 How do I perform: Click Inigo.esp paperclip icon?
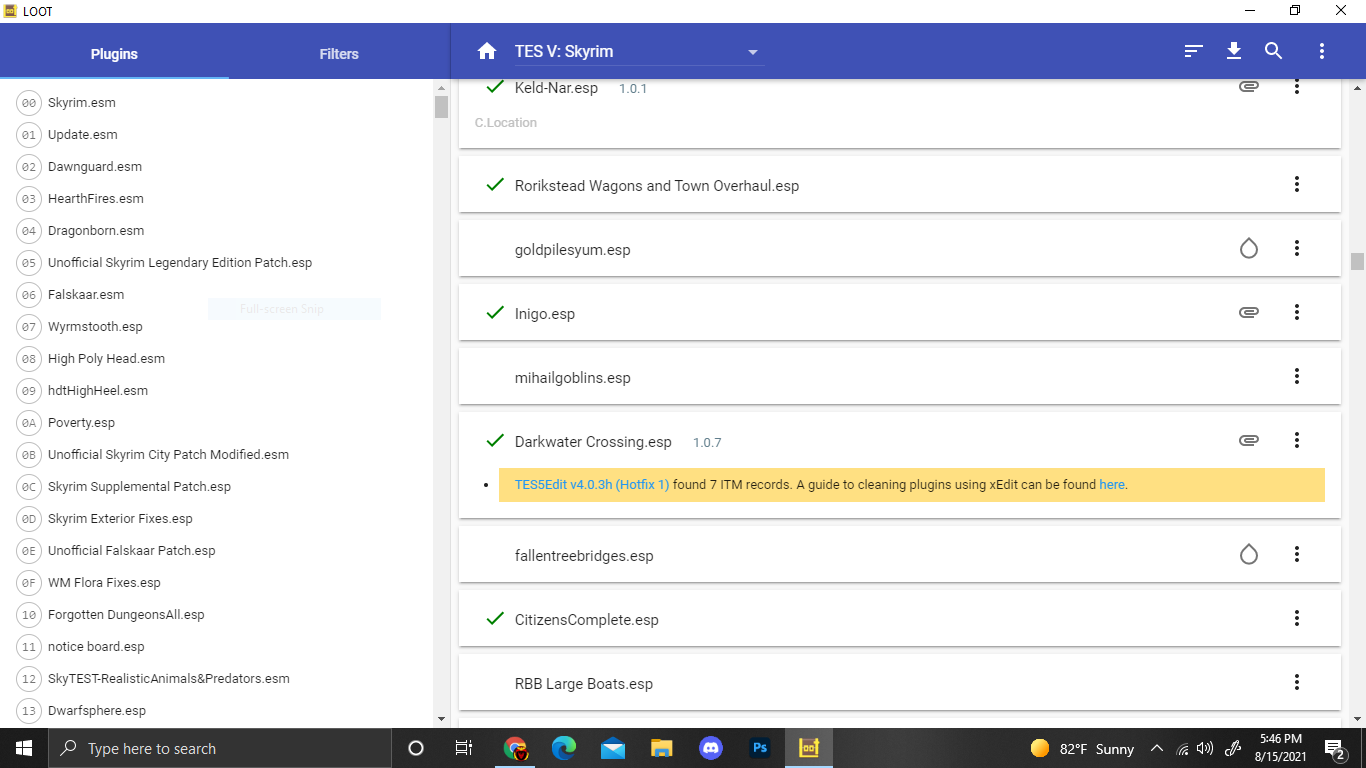point(1248,312)
